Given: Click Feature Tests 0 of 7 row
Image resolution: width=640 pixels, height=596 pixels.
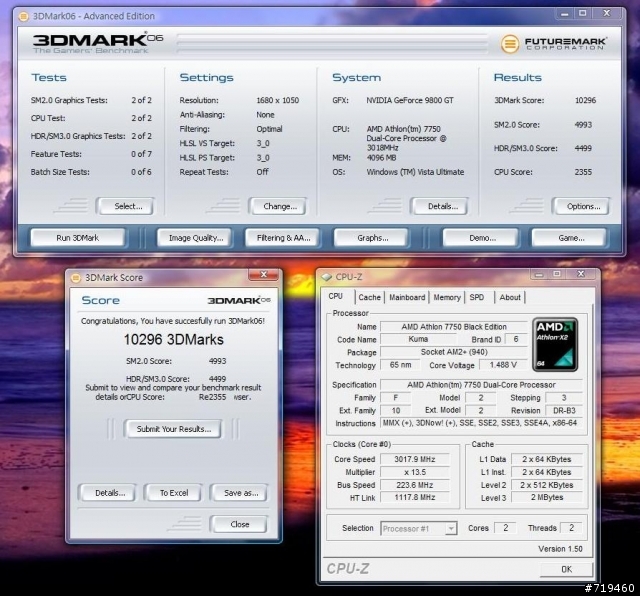Looking at the screenshot, I should [x=91, y=154].
